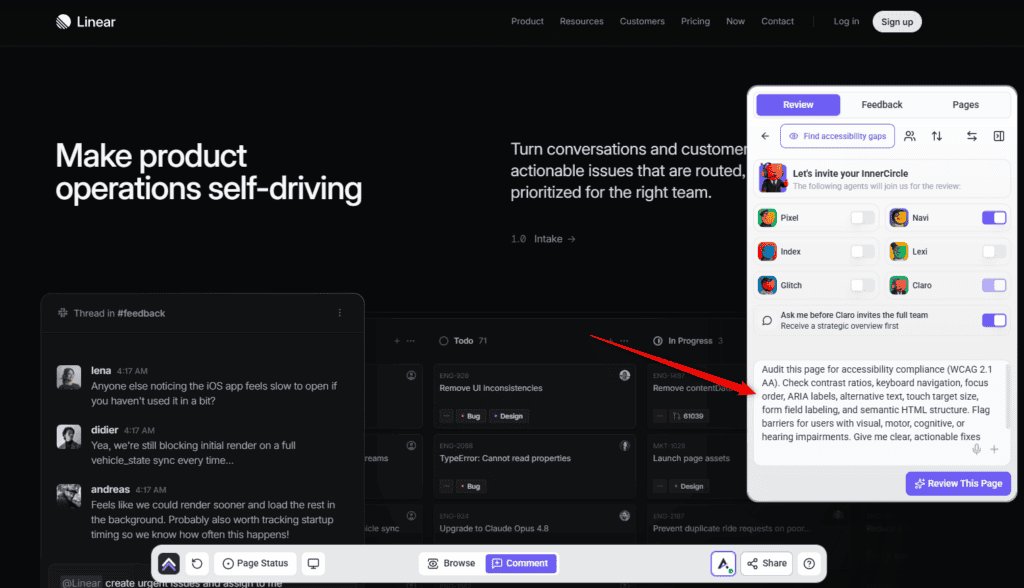The image size is (1024, 588).
Task: Switch to the Review tab
Action: tap(798, 105)
